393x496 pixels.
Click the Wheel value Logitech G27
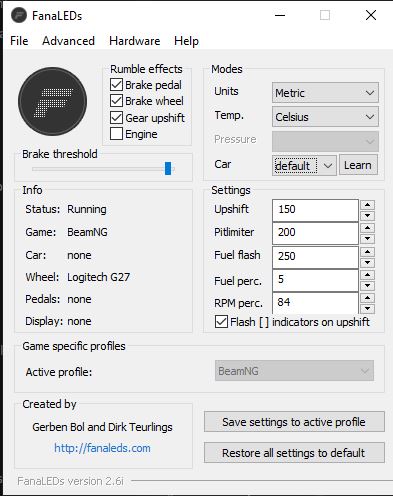(x=99, y=277)
